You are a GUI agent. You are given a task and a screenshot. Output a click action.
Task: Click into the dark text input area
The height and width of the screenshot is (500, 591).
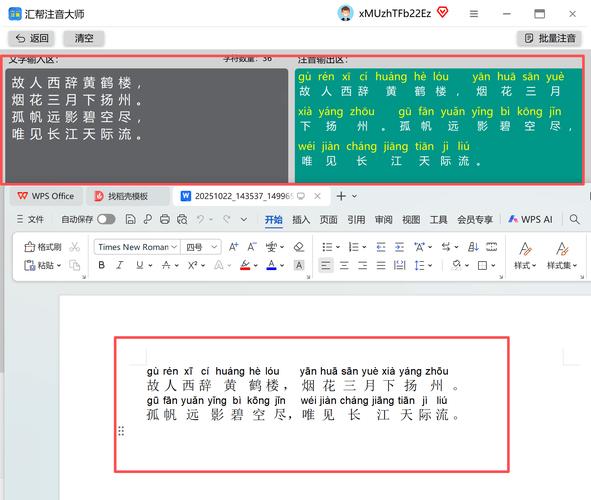[147, 125]
